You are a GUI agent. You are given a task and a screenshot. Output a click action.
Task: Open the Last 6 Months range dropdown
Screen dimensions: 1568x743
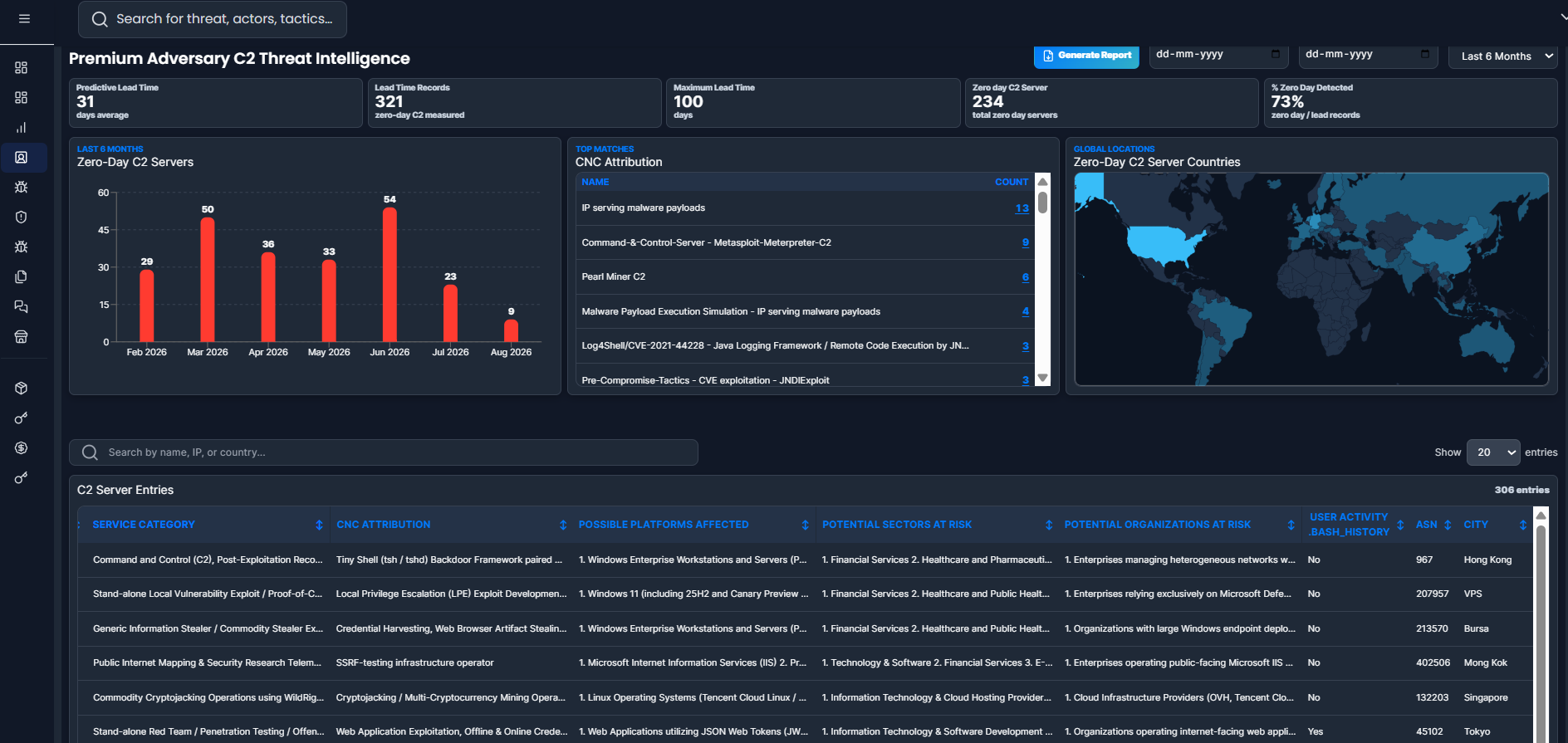pos(1504,56)
